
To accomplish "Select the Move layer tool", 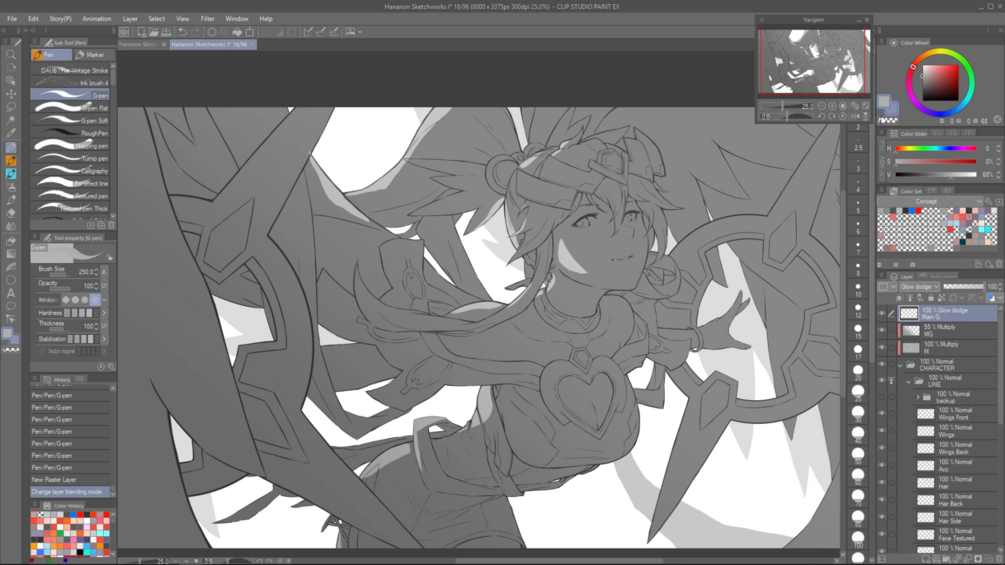I will tap(11, 94).
